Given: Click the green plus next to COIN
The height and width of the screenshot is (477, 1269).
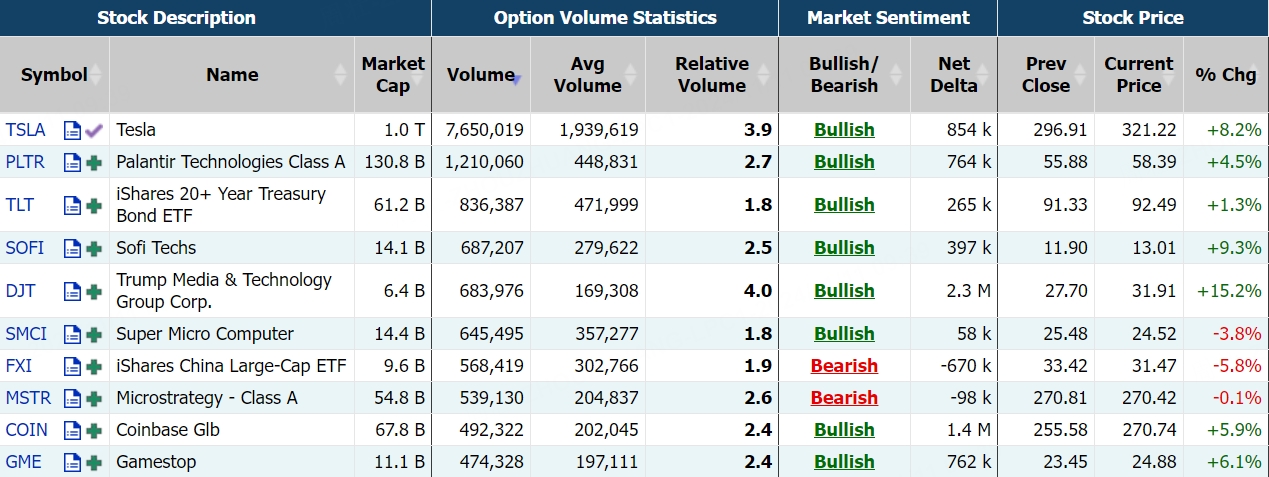Looking at the screenshot, I should [94, 430].
